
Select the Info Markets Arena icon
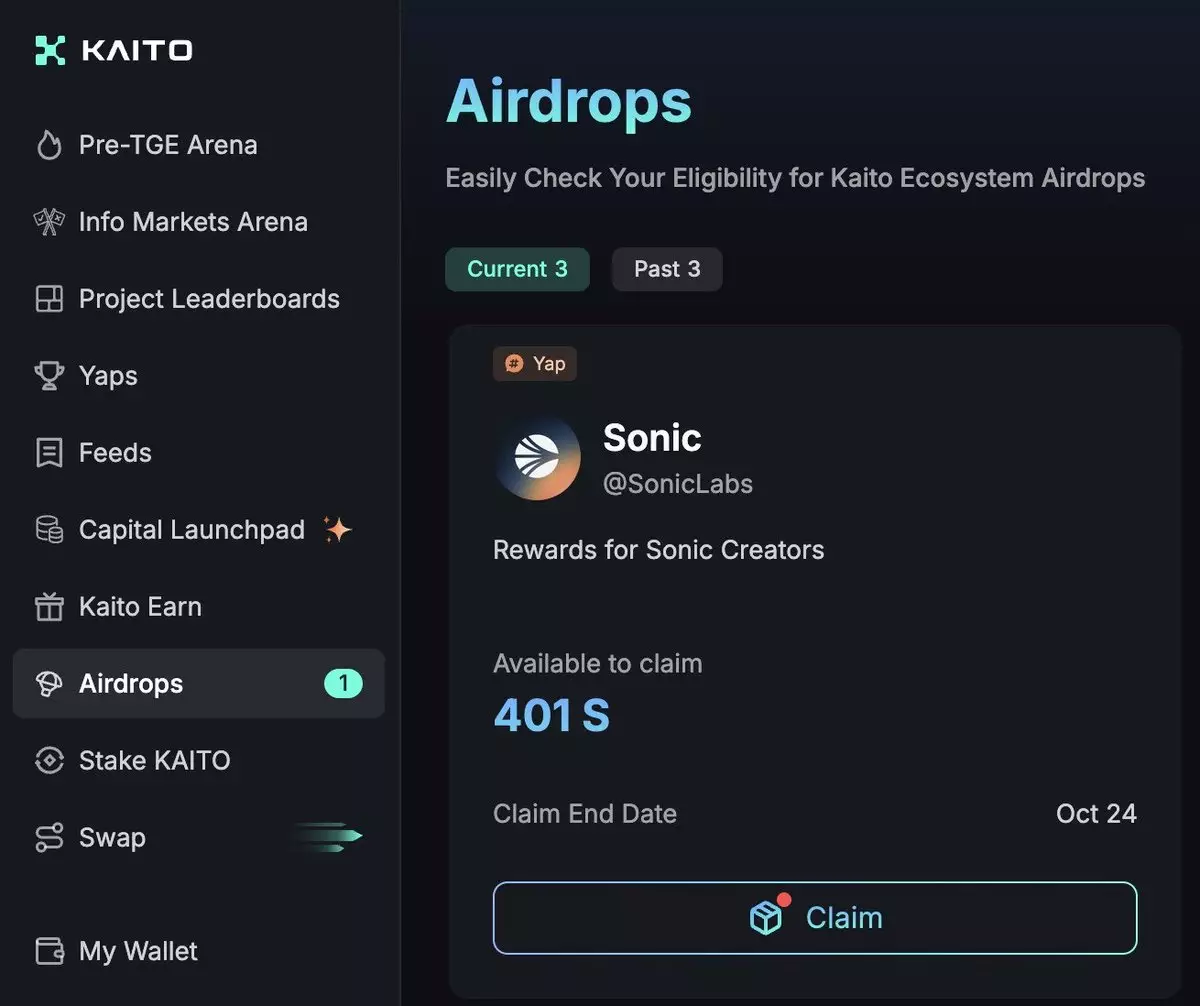pyautogui.click(x=49, y=222)
